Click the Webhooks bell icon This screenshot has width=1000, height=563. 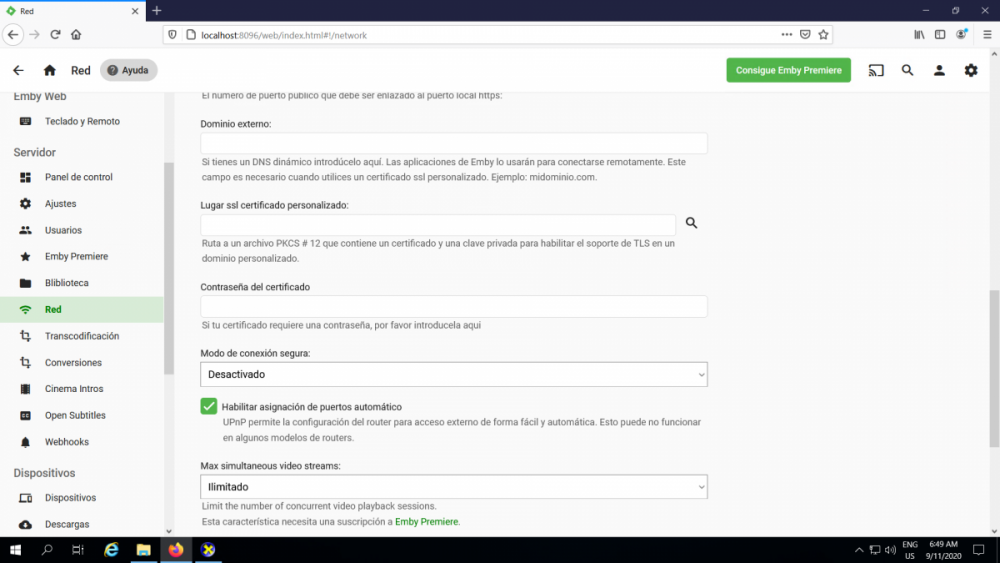click(26, 442)
